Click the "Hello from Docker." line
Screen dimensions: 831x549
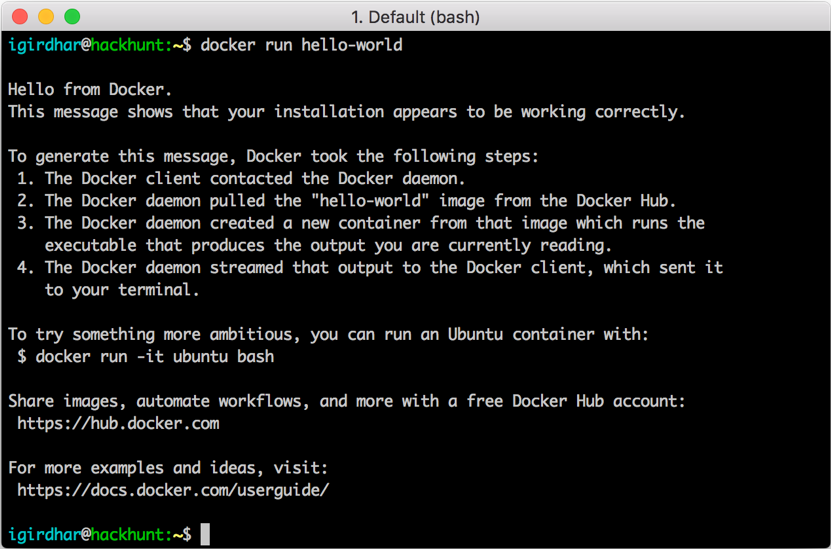90,90
